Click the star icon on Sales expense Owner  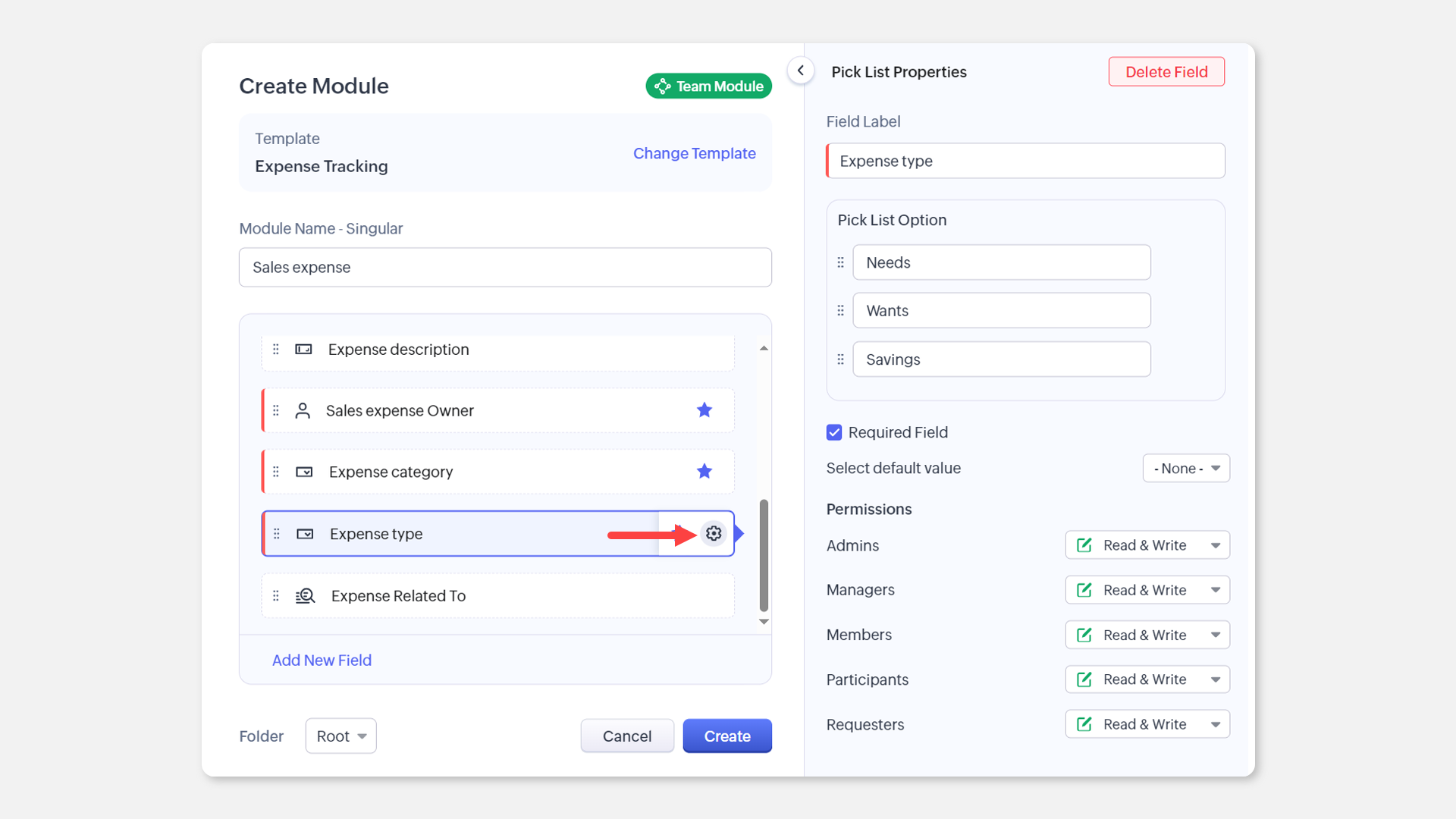click(704, 410)
